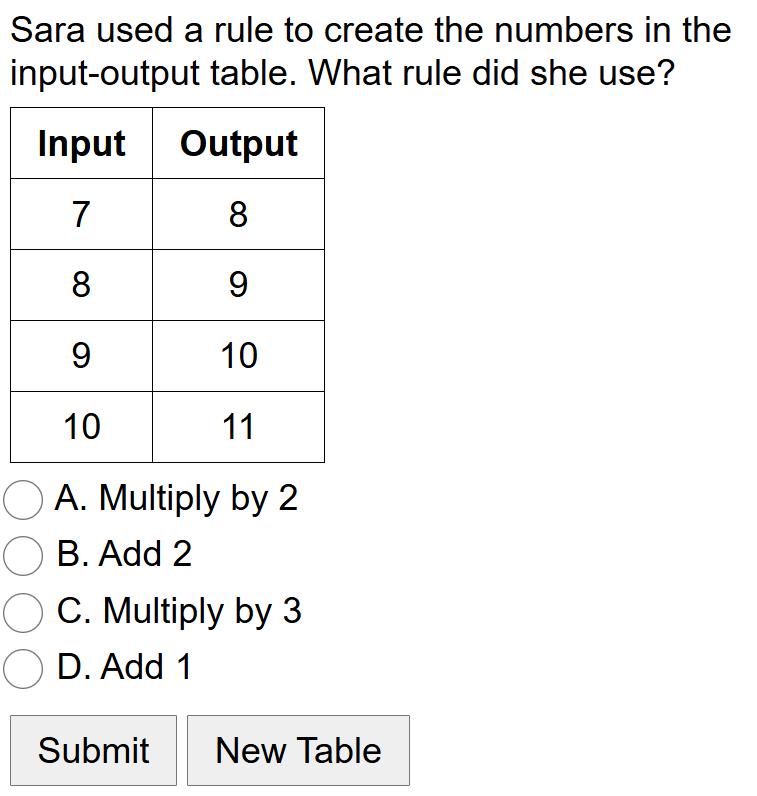Click the question line starting "Sara used a rule"
The image size is (757, 796).
point(370,31)
